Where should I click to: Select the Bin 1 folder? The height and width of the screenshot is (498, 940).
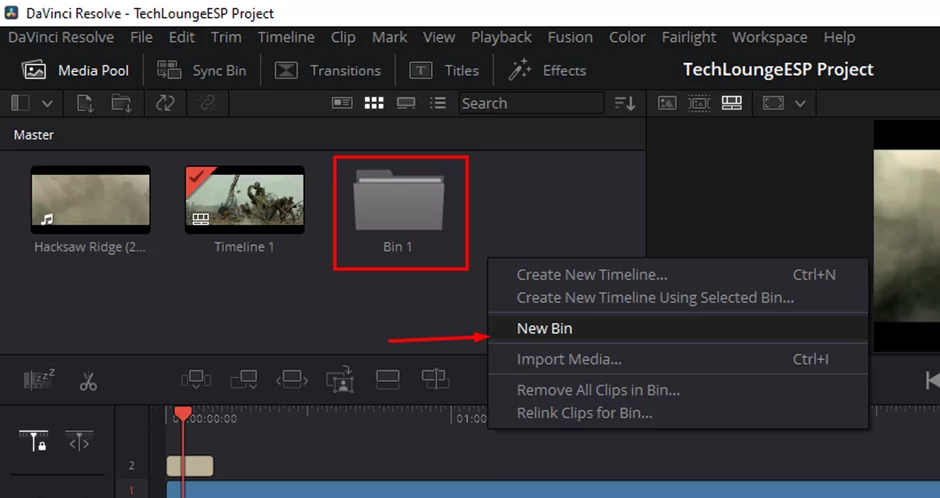[x=399, y=201]
